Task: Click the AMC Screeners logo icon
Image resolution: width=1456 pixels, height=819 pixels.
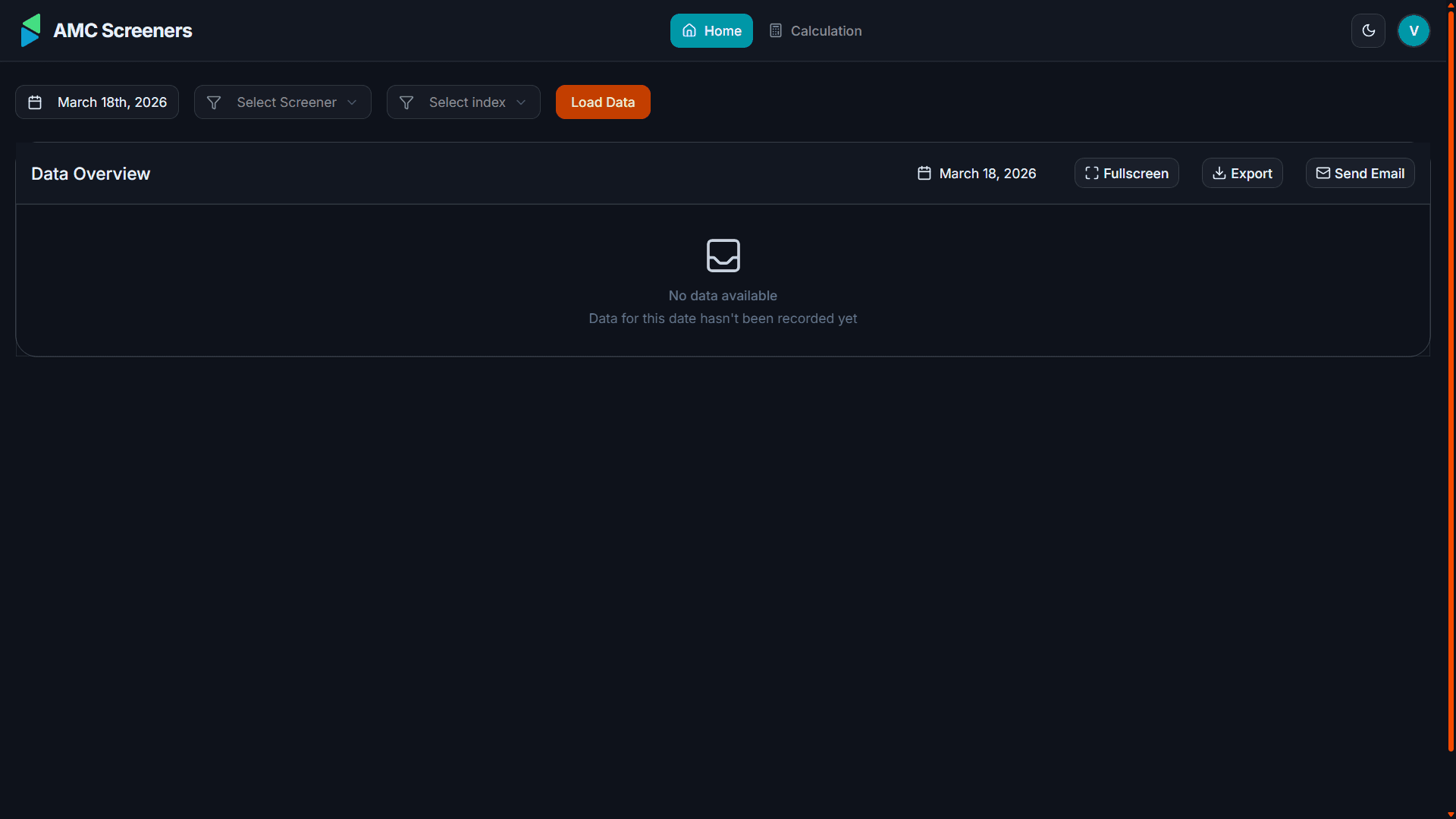Action: point(30,30)
